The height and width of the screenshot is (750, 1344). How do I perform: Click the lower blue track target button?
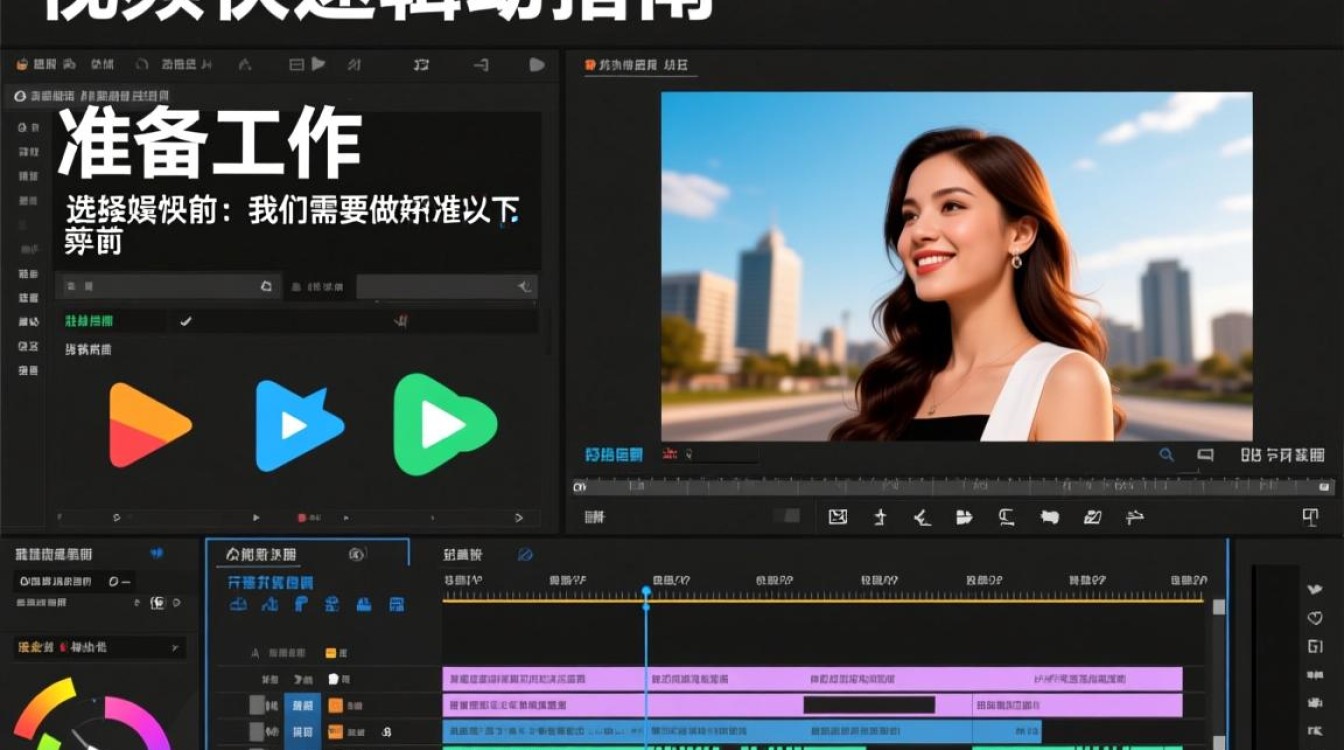302,732
